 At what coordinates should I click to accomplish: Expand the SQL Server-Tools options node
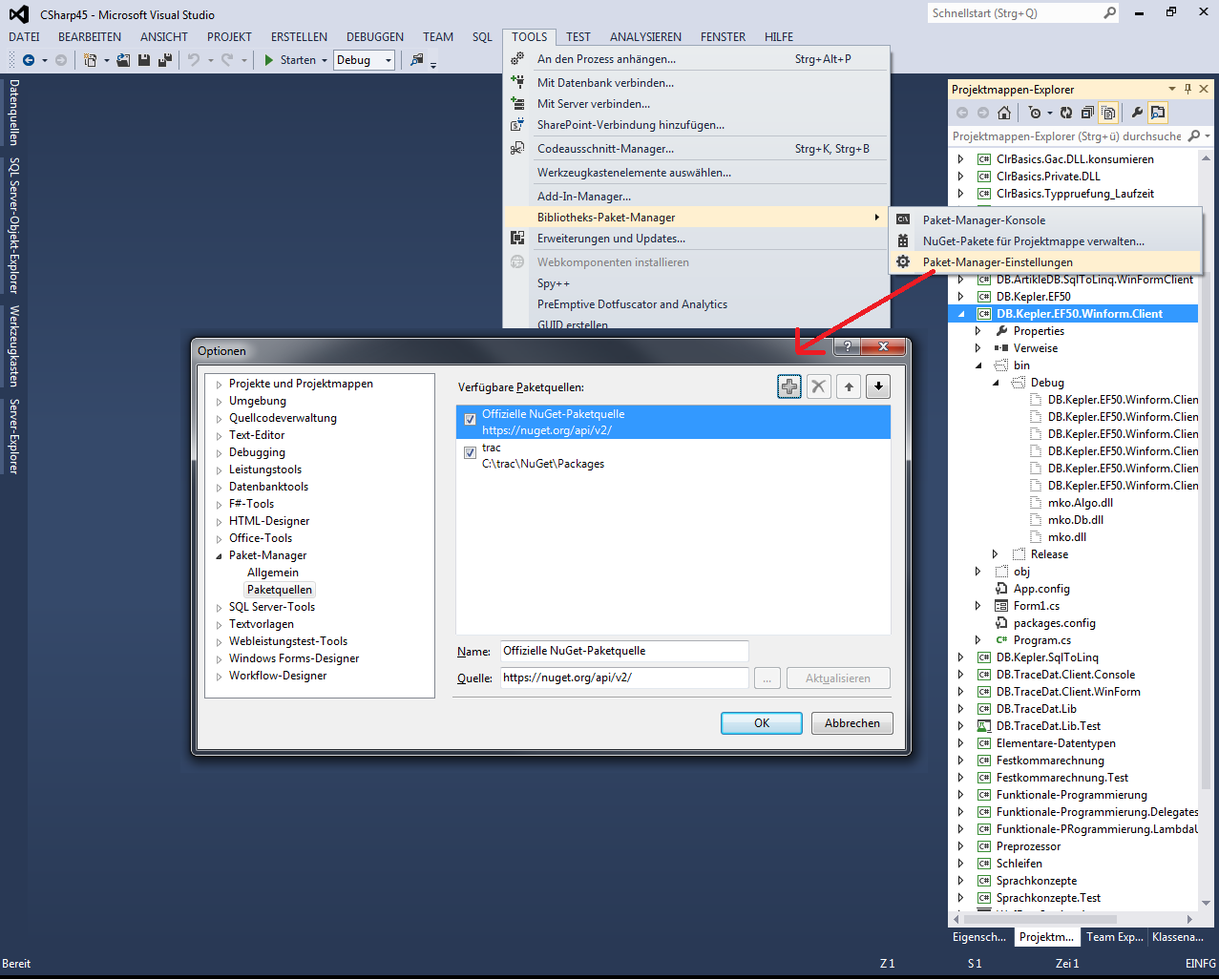(219, 608)
